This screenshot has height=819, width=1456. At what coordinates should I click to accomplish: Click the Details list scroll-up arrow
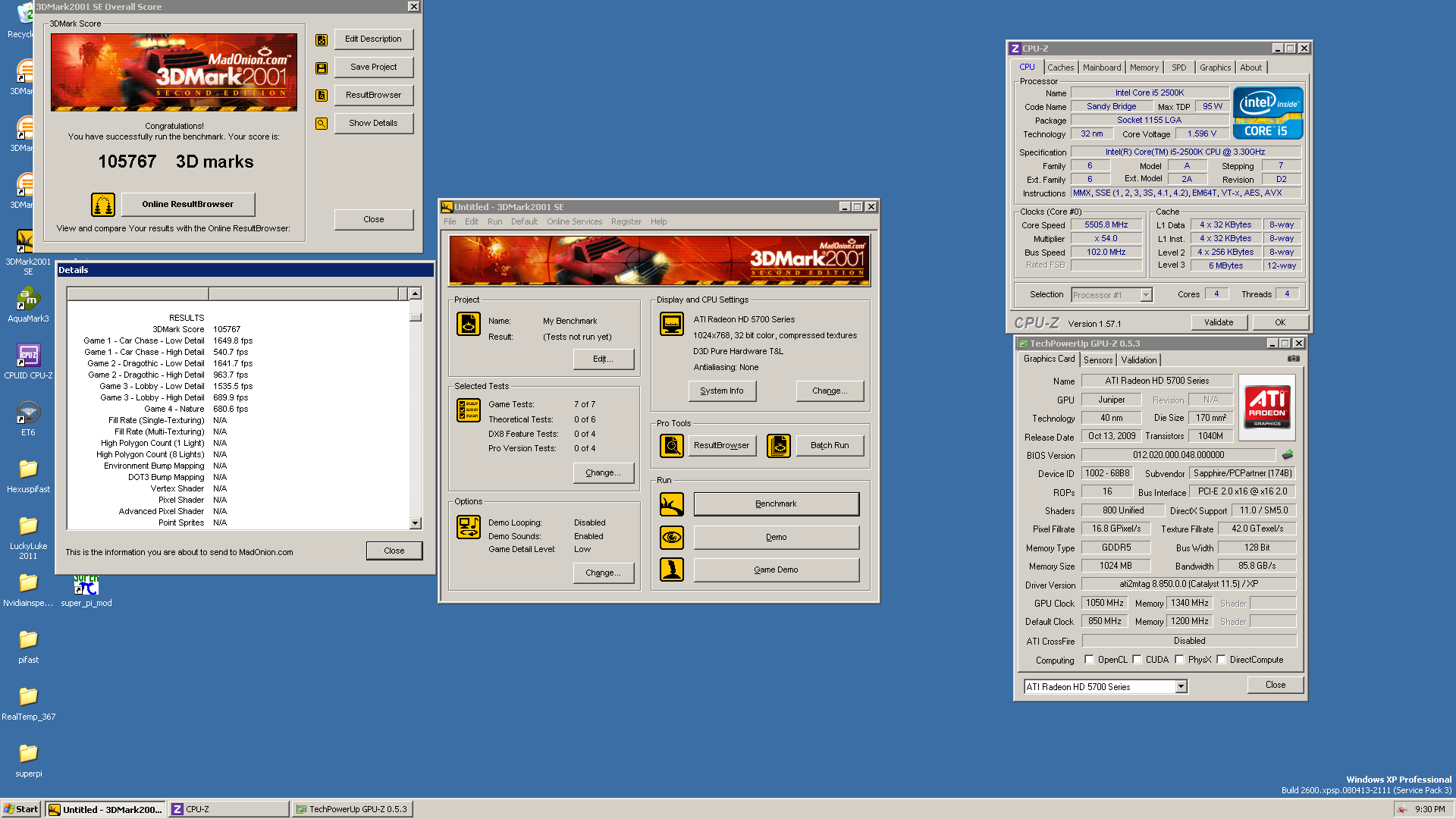415,293
